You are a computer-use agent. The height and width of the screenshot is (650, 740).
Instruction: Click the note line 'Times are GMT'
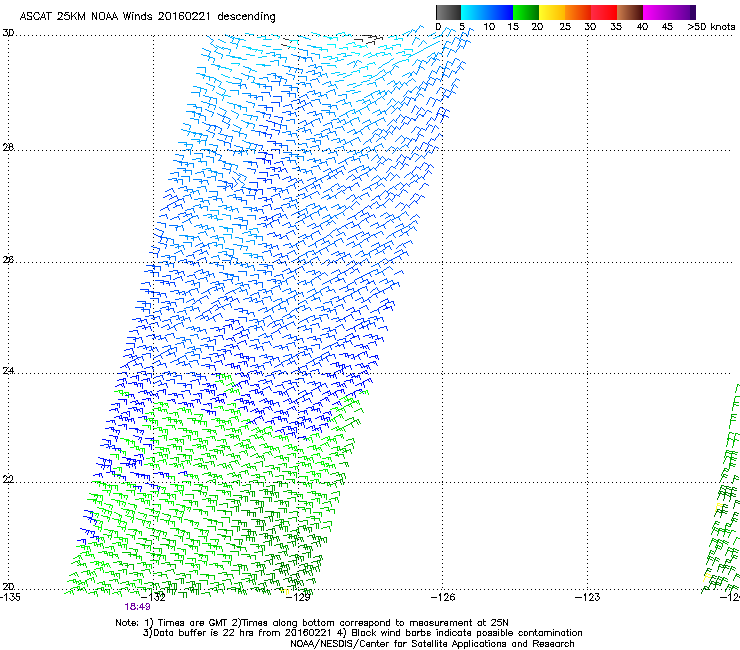pos(193,623)
